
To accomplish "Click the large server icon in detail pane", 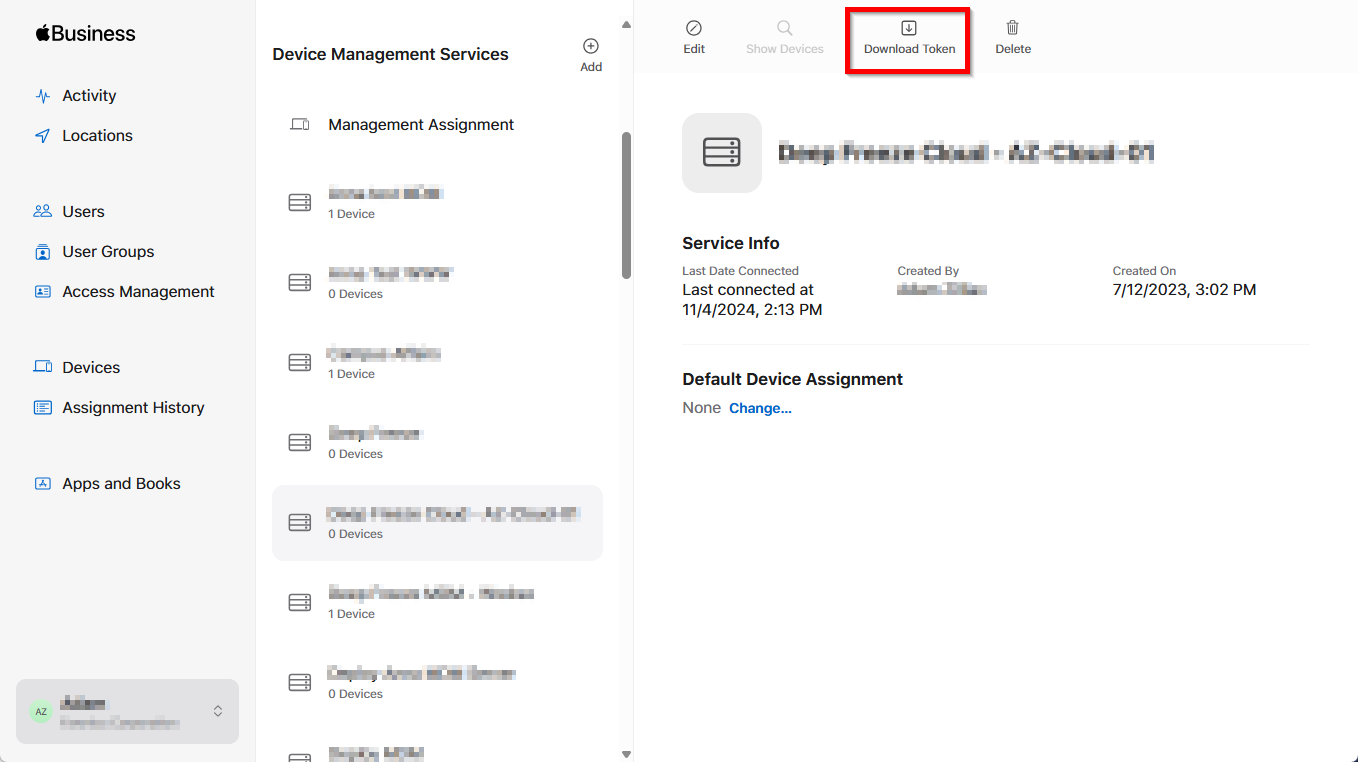I will [x=722, y=153].
